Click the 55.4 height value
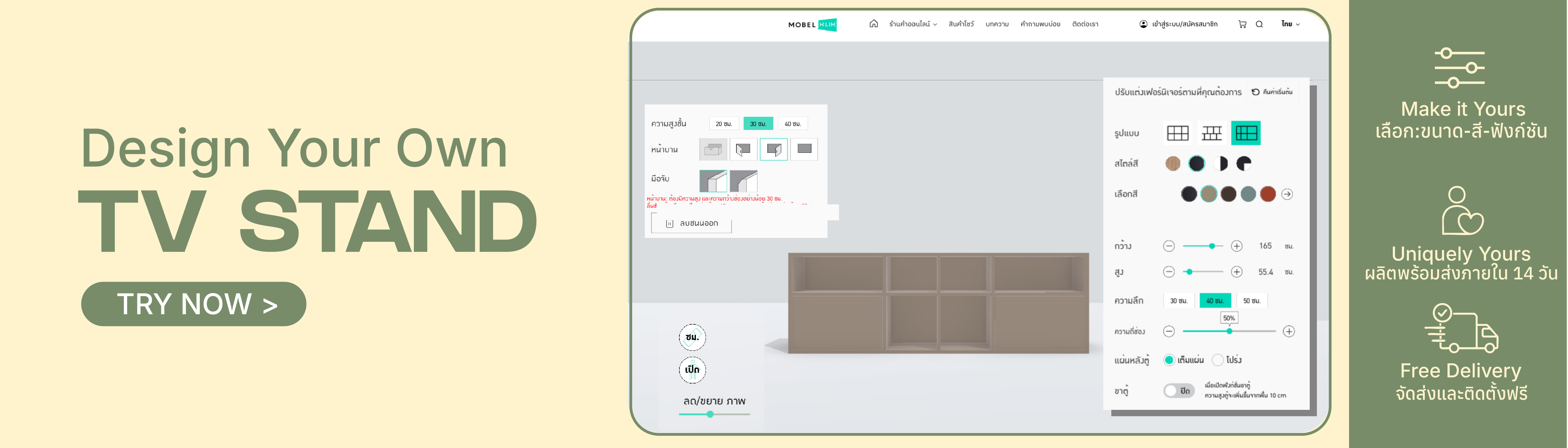This screenshot has width=1568, height=448. 1266,272
